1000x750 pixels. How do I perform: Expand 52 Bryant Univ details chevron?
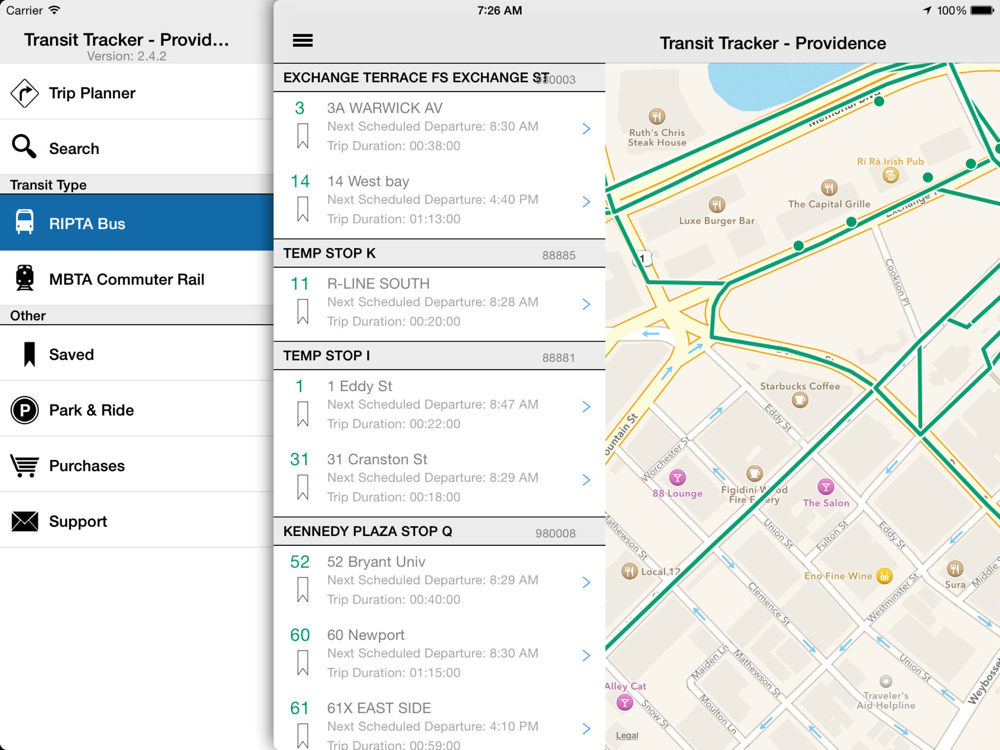pyautogui.click(x=586, y=582)
